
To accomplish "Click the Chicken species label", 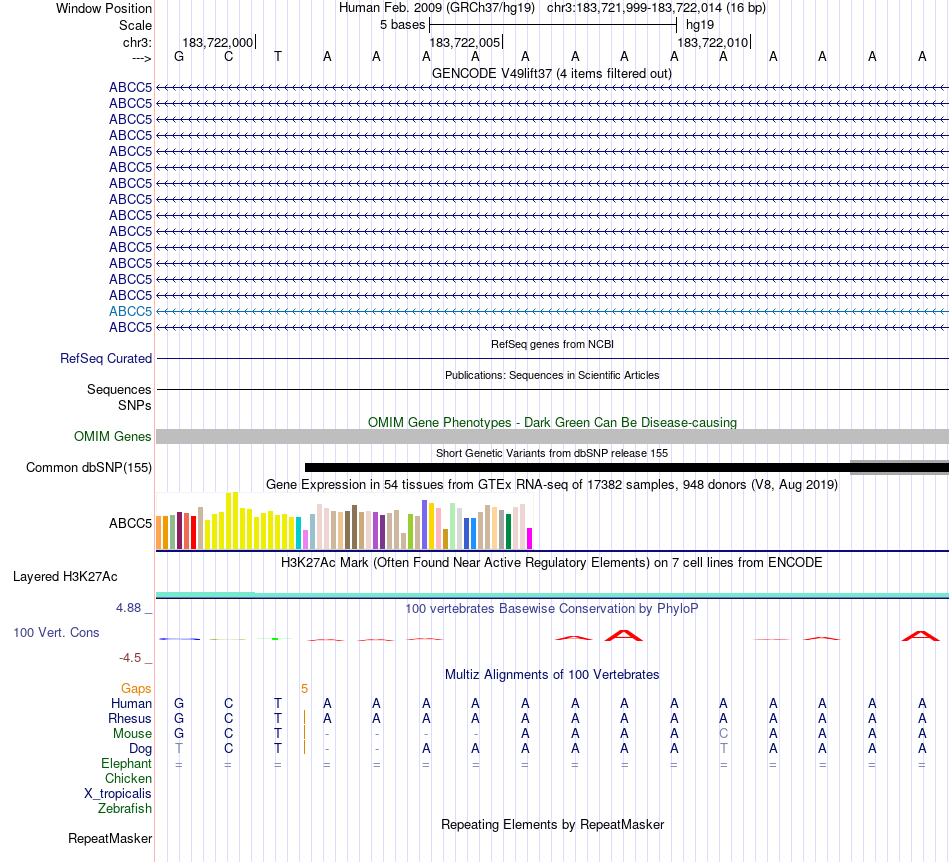I will tap(128, 778).
